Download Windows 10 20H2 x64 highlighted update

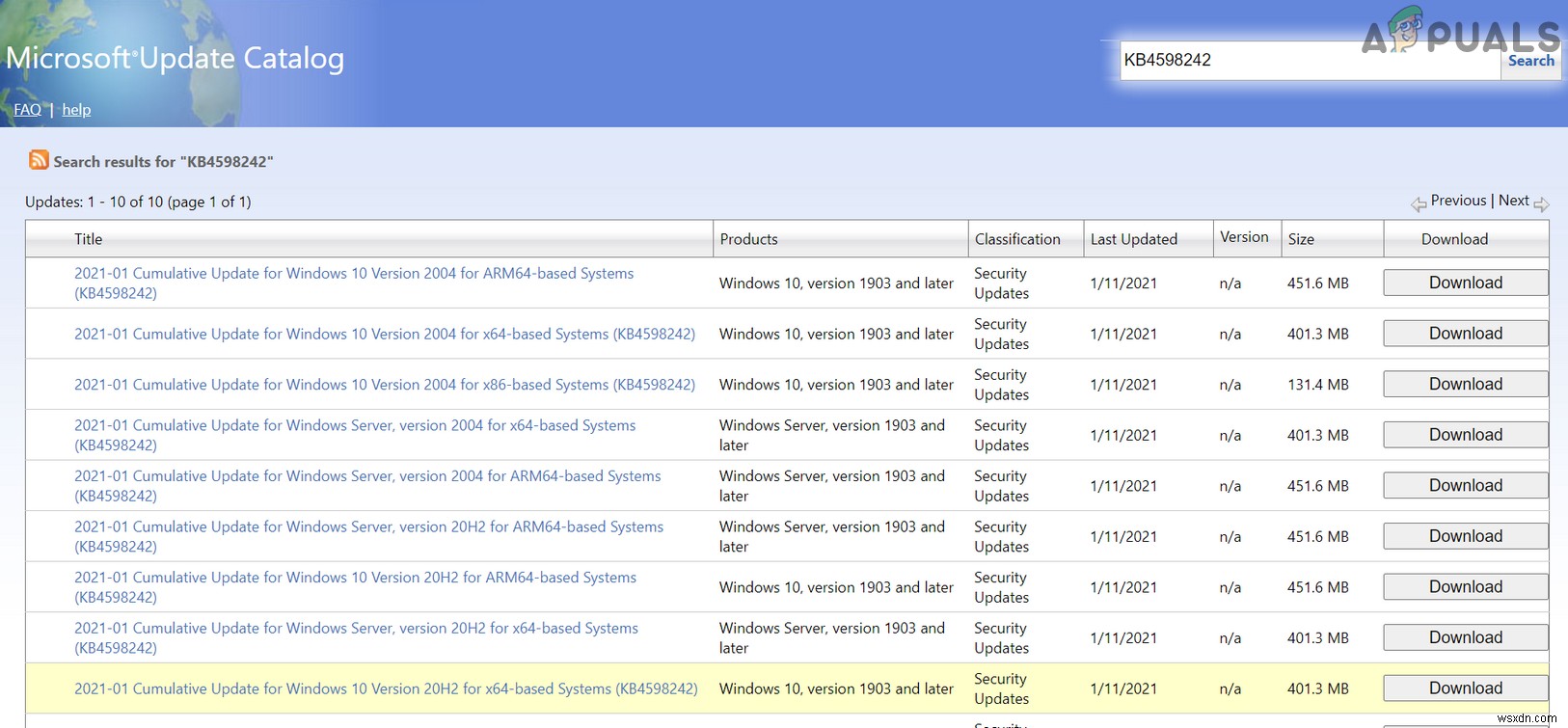(1465, 688)
